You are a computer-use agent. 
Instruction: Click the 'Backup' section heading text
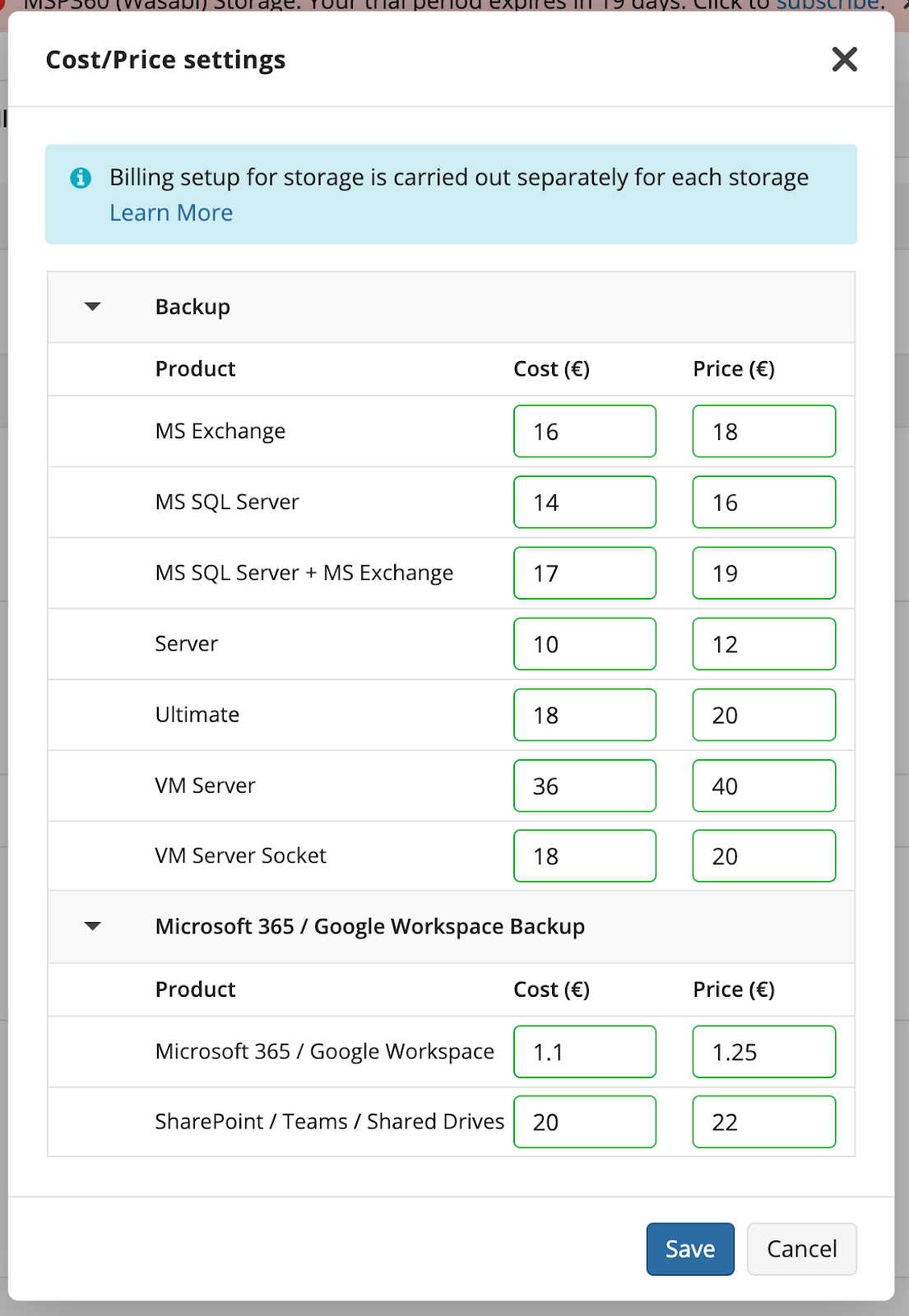point(192,307)
